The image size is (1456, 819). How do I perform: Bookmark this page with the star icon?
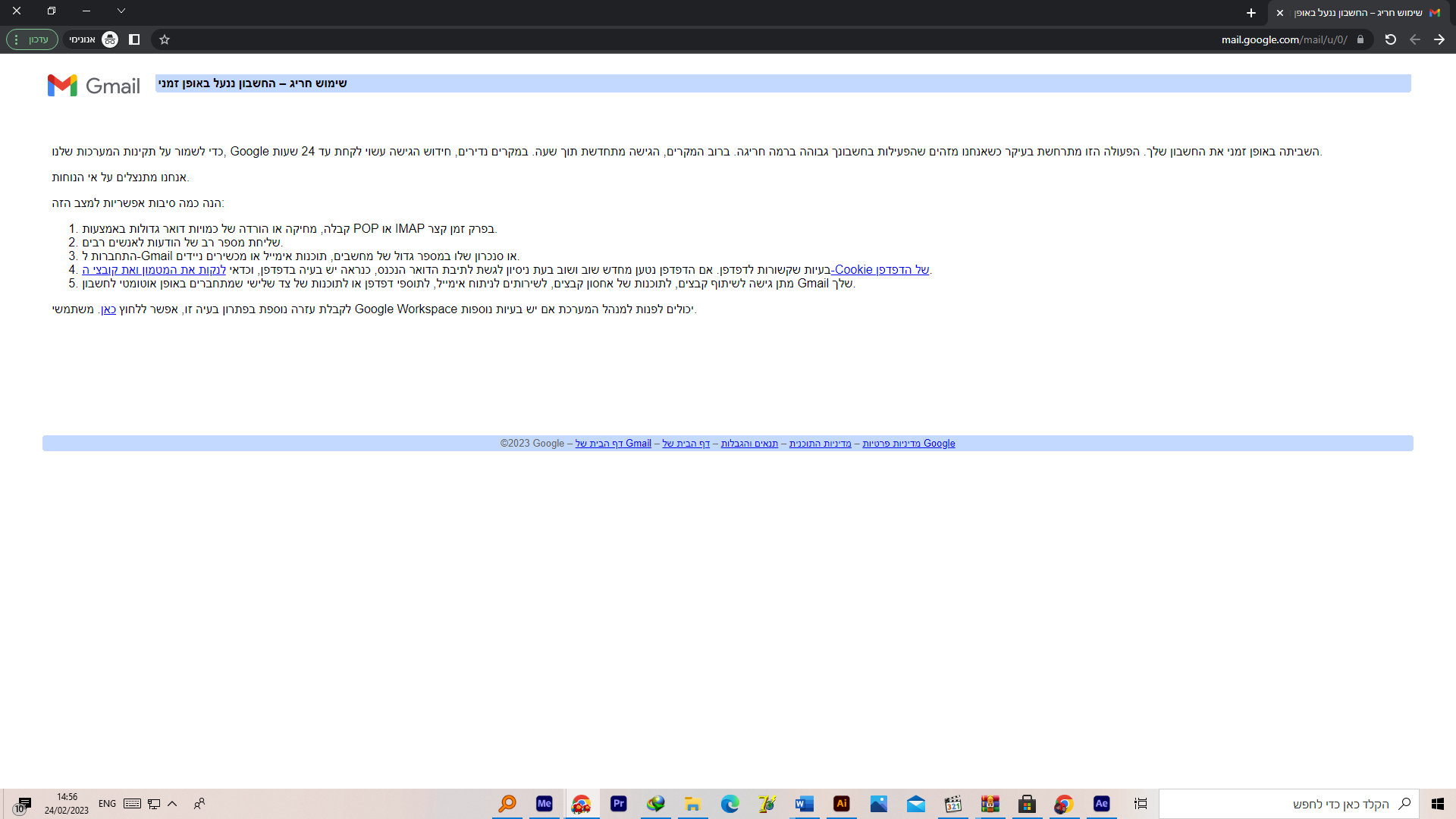point(165,39)
